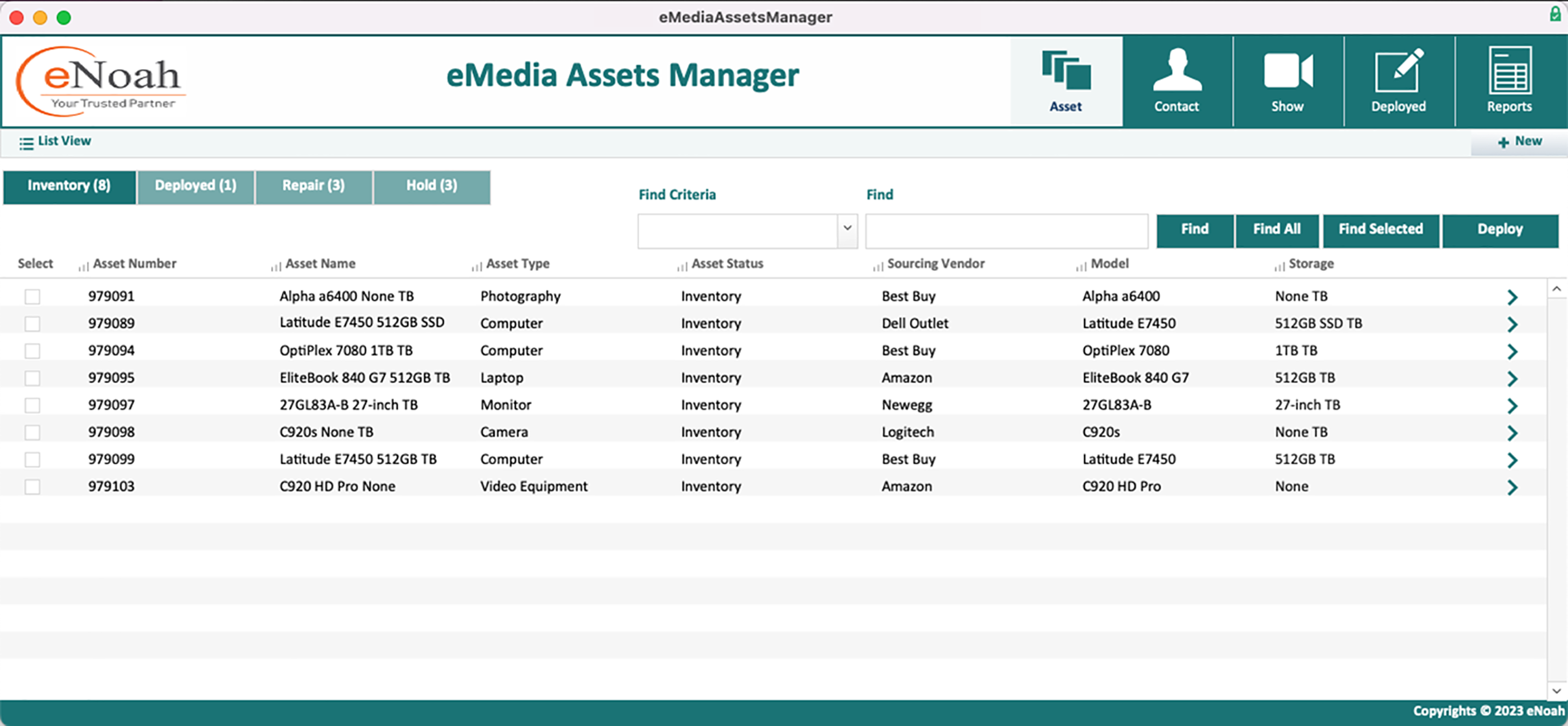Open details arrow for Alpha a6400 row

[x=1512, y=297]
